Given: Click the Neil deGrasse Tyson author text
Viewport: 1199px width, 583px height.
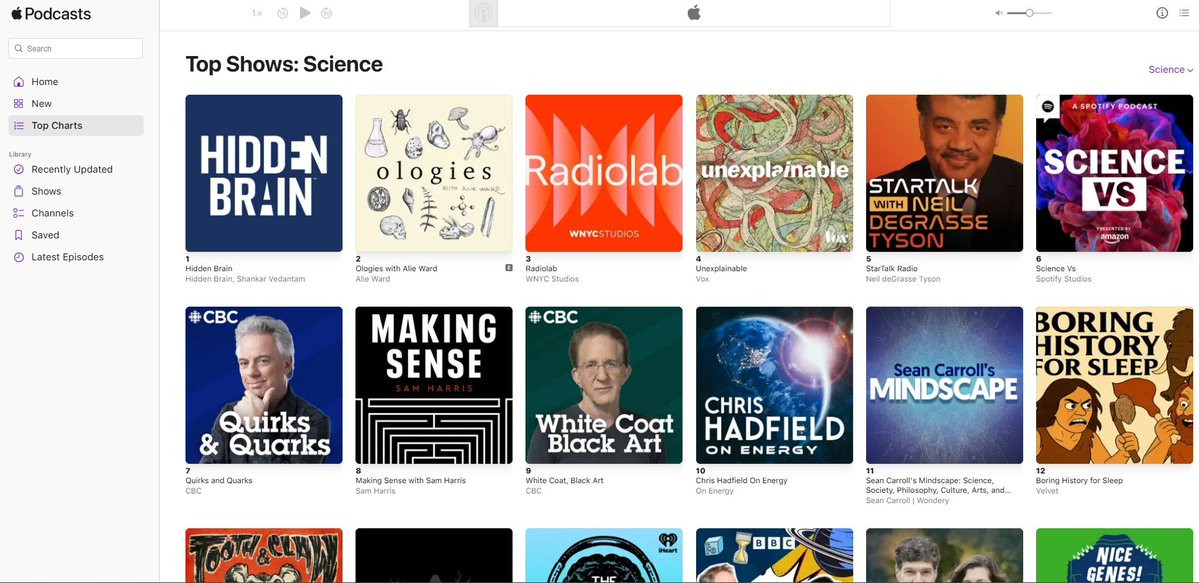Looking at the screenshot, I should 903,279.
